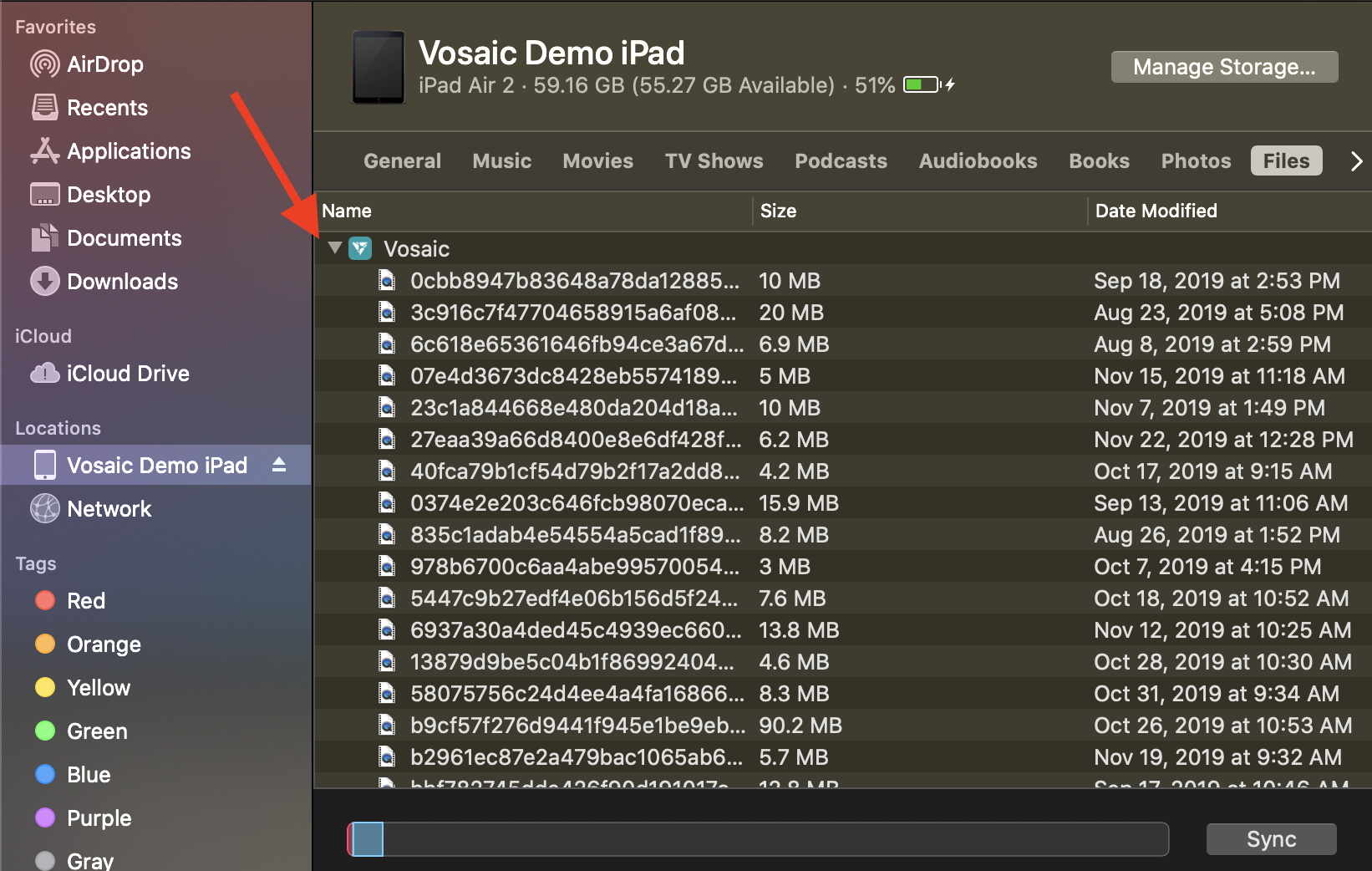
Task: Click the 90.2 MB size cell
Action: pos(800,725)
